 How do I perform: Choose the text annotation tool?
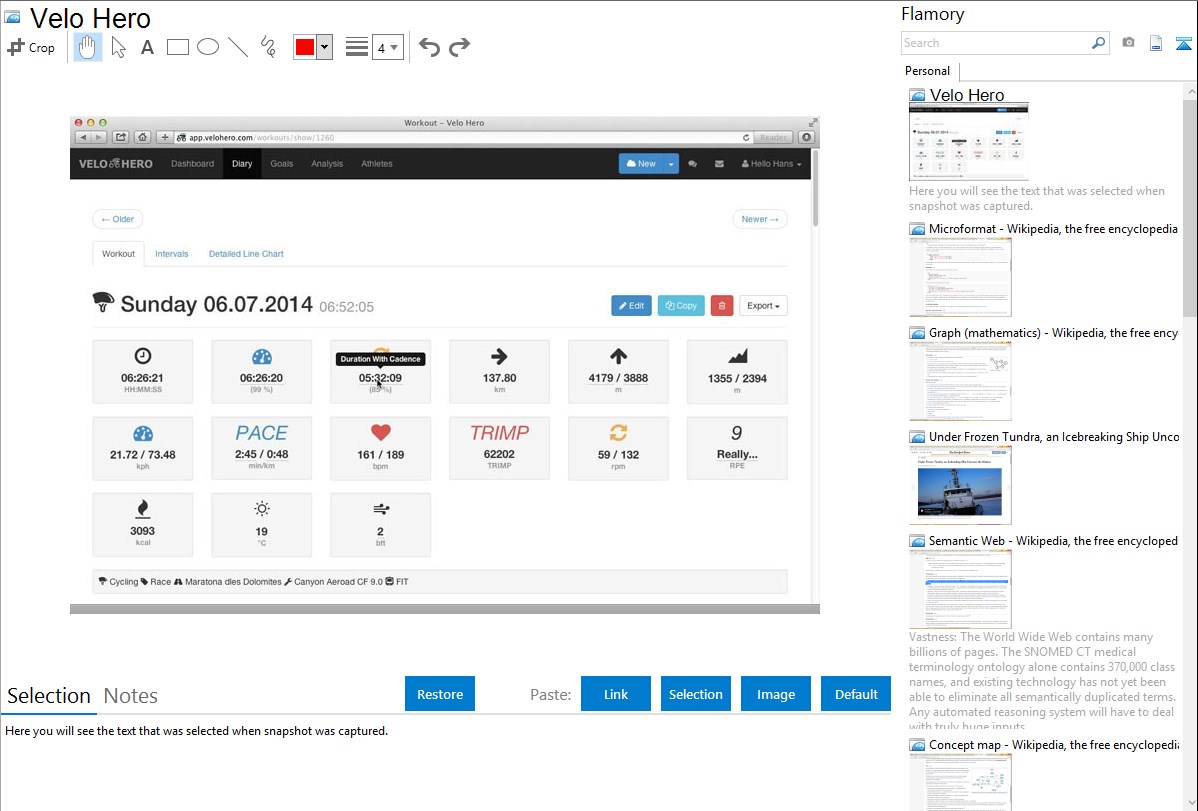pyautogui.click(x=147, y=47)
